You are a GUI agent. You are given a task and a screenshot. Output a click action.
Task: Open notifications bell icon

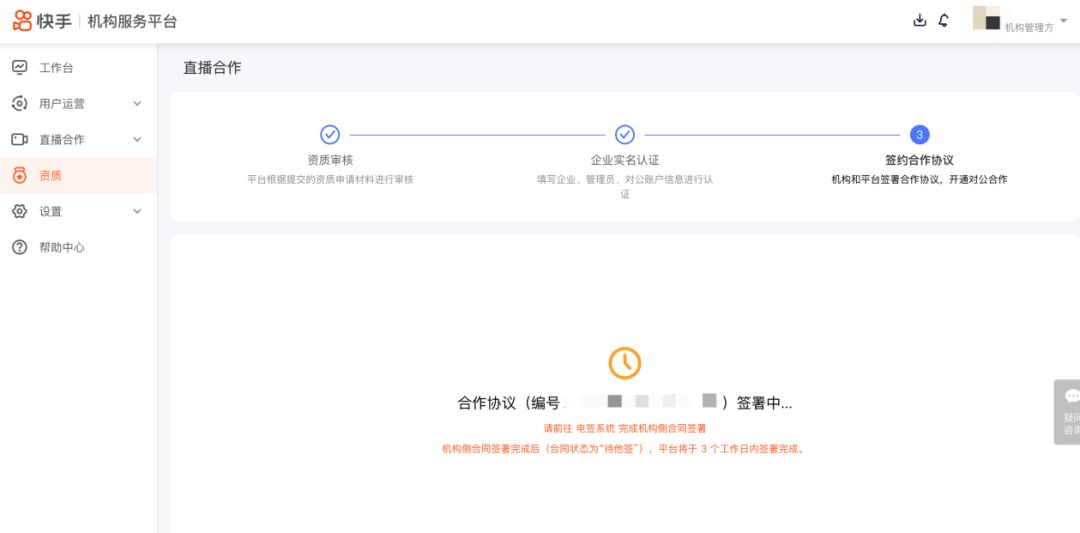[x=944, y=21]
